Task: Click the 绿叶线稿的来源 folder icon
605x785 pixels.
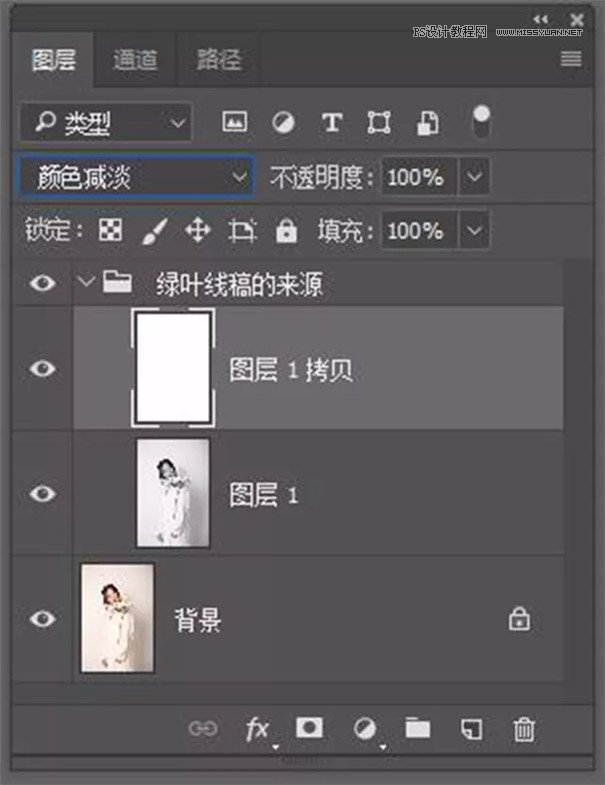Action: coord(117,281)
